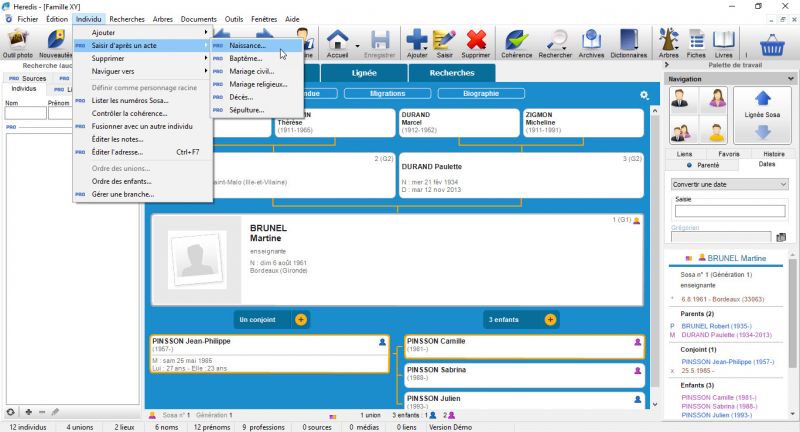Open Rechercher magnifier icon
Viewport: 800px width, 432px height.
click(x=555, y=43)
